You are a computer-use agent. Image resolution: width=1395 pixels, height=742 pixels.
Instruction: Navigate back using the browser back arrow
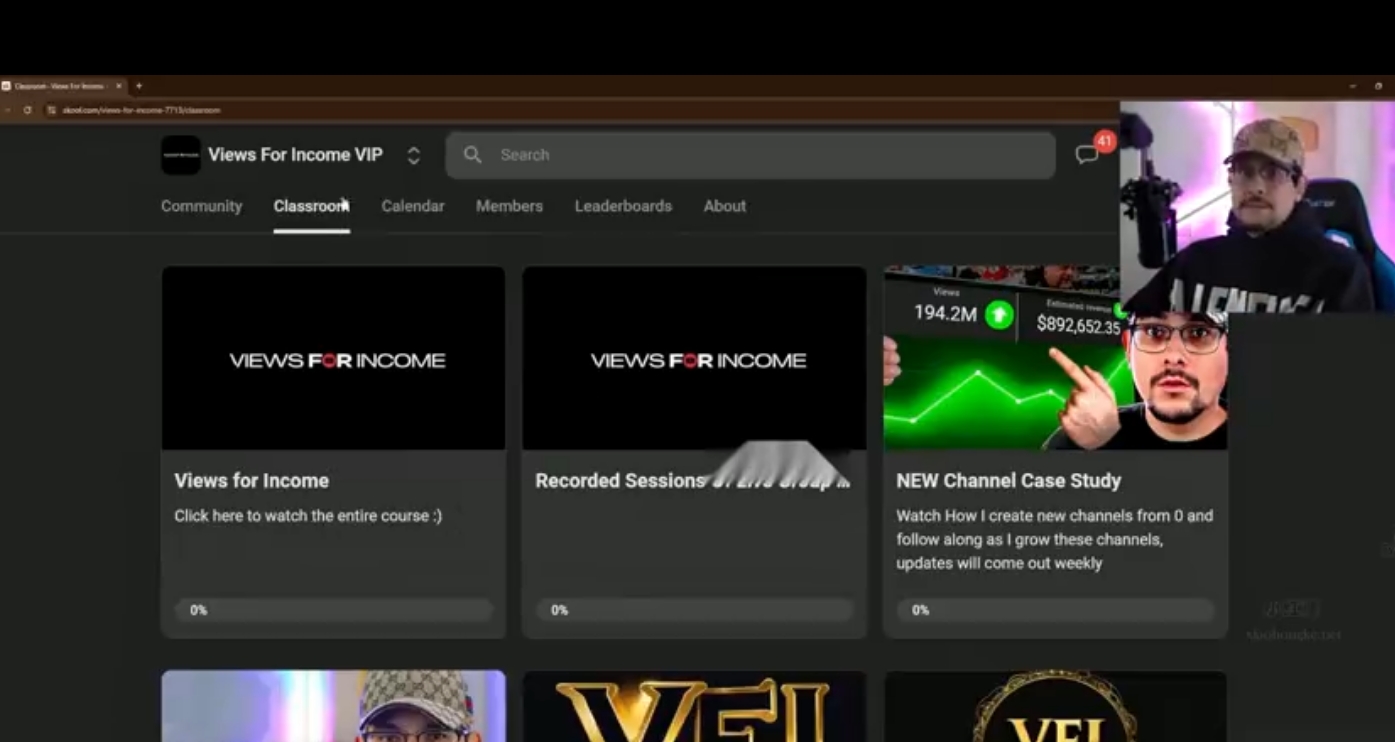tap(8, 110)
